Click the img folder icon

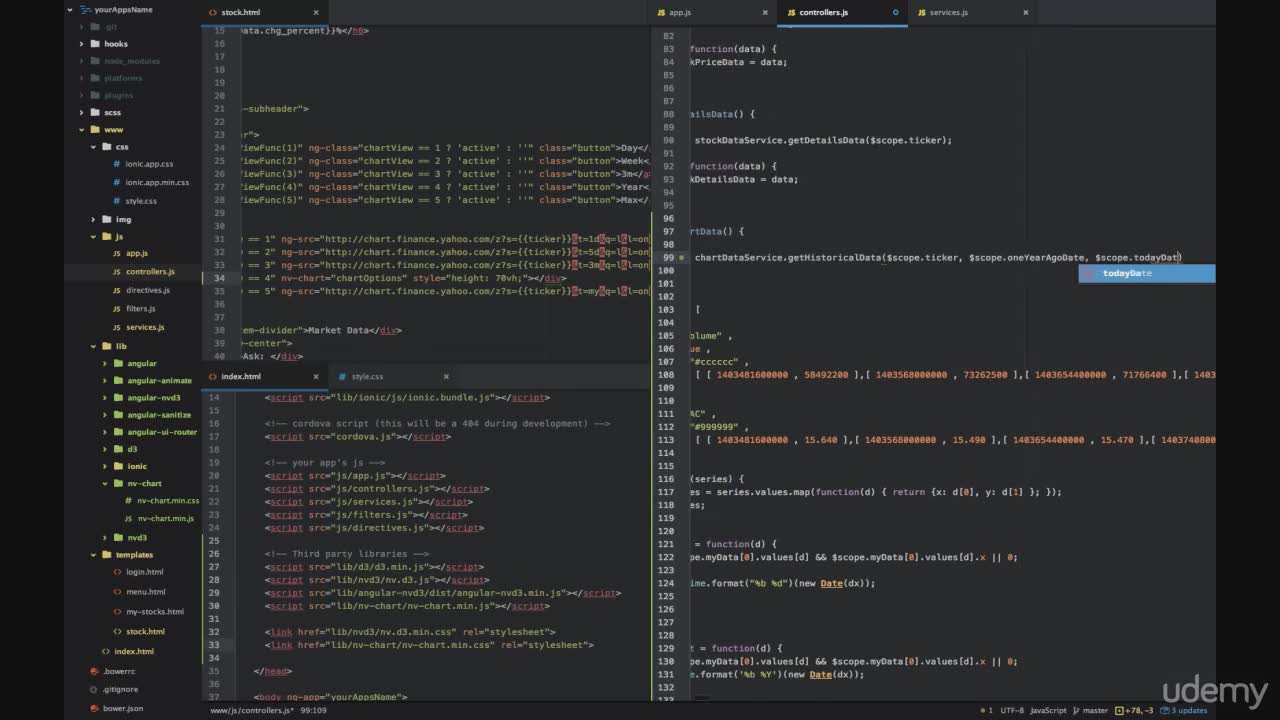(x=107, y=219)
